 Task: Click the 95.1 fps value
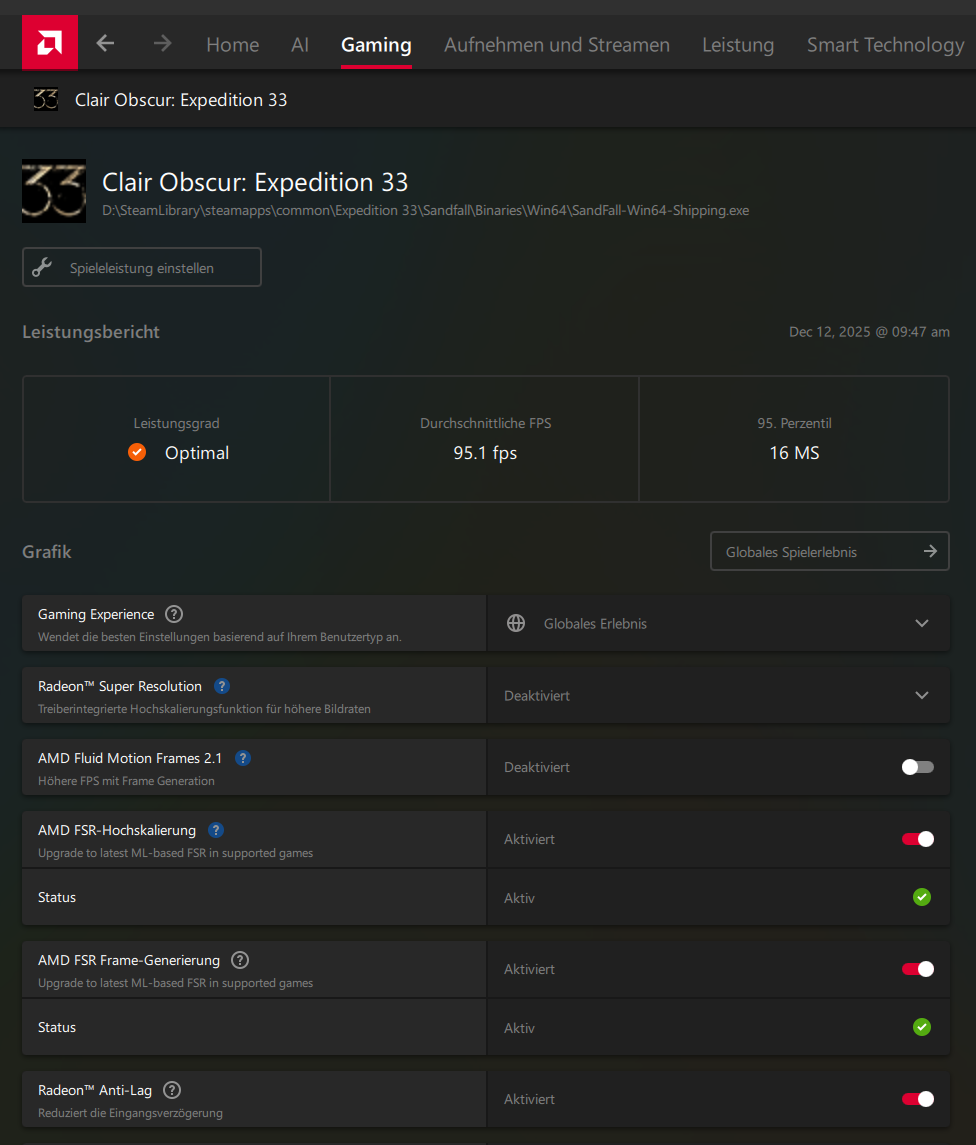(x=485, y=453)
